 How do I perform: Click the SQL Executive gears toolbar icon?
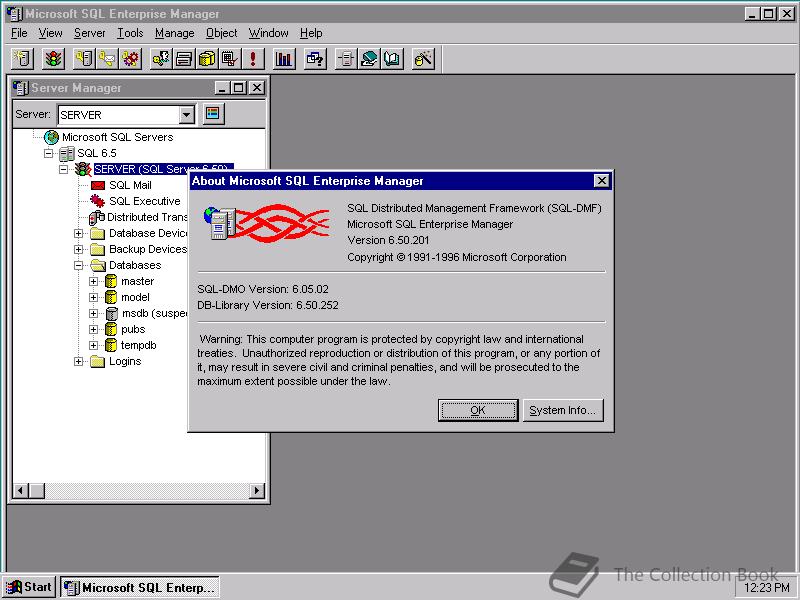[x=131, y=59]
